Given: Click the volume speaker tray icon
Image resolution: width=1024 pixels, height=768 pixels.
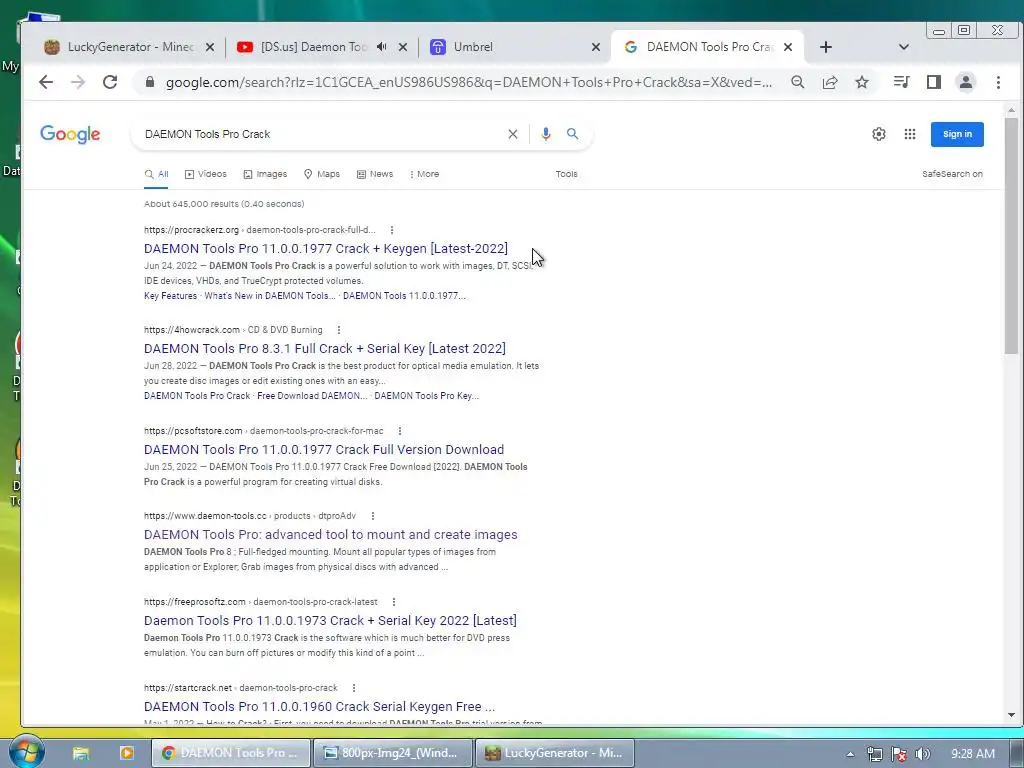Looking at the screenshot, I should pyautogui.click(x=922, y=754).
